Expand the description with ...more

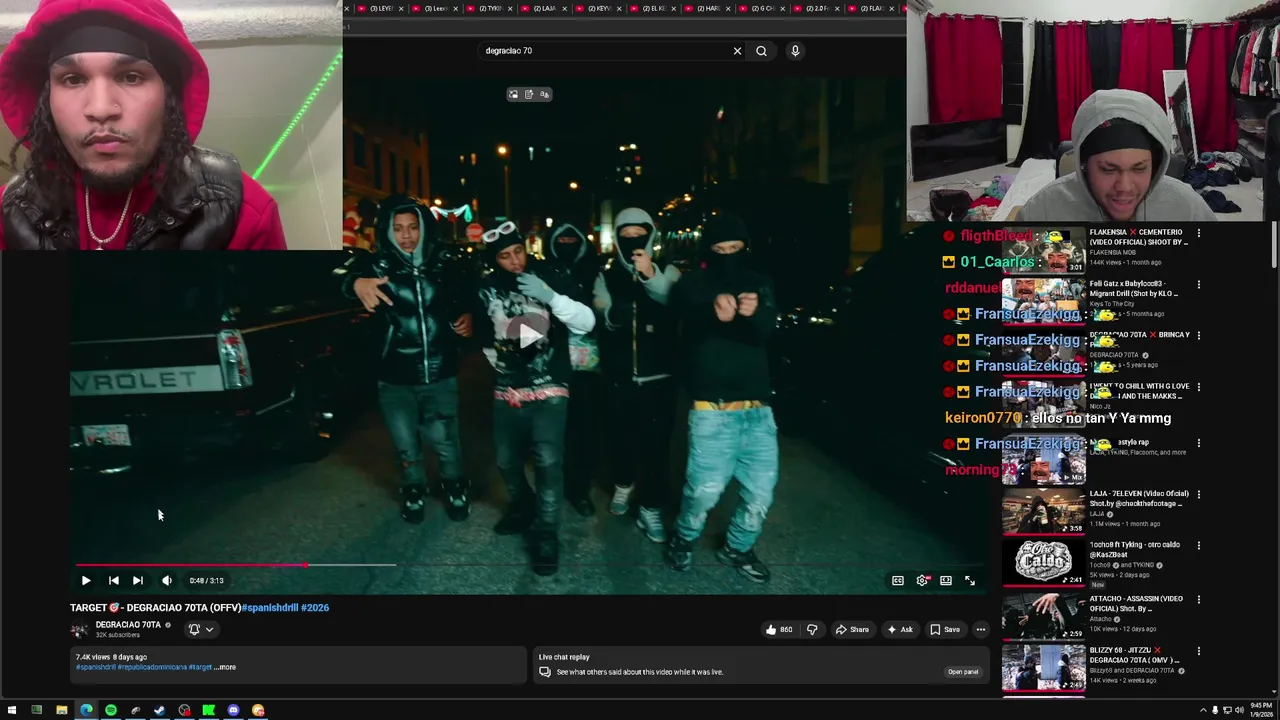[226, 667]
